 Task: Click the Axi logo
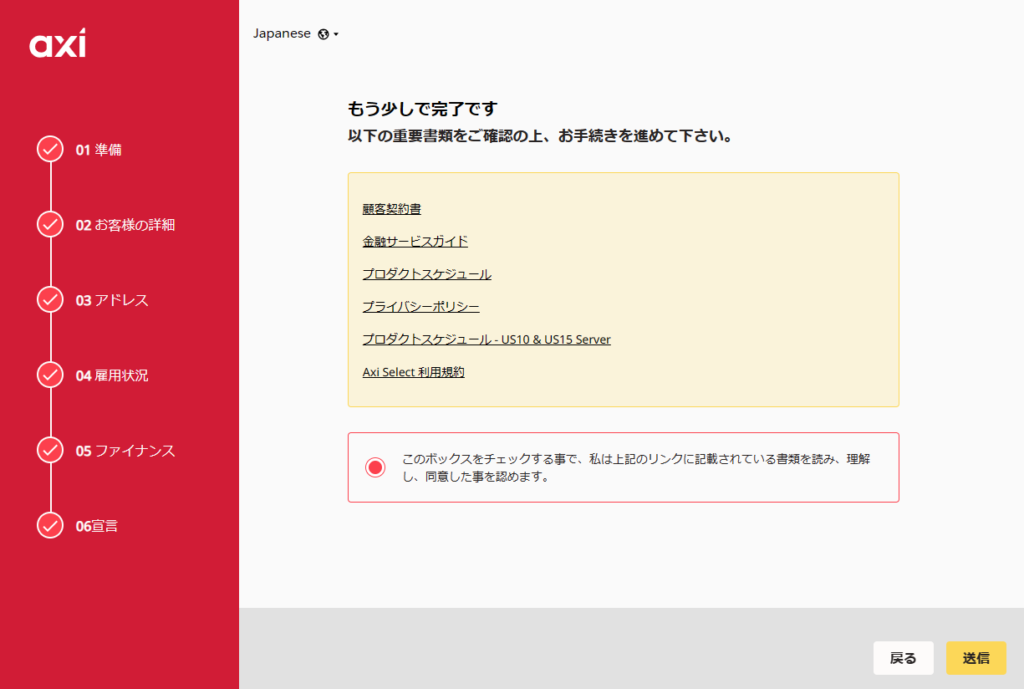57,44
